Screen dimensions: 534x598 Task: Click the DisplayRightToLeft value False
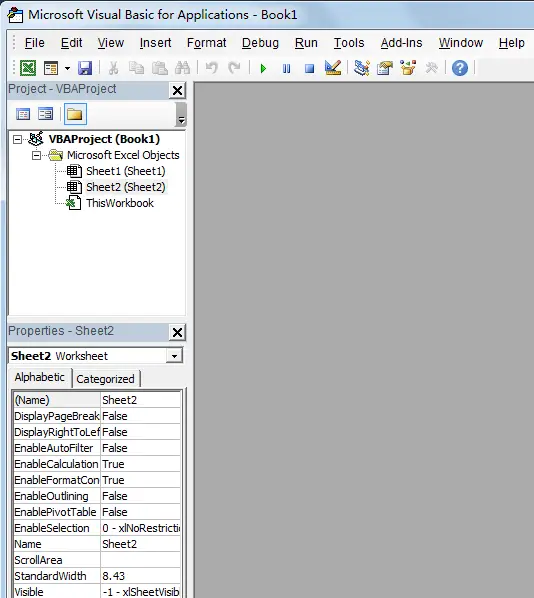click(140, 432)
